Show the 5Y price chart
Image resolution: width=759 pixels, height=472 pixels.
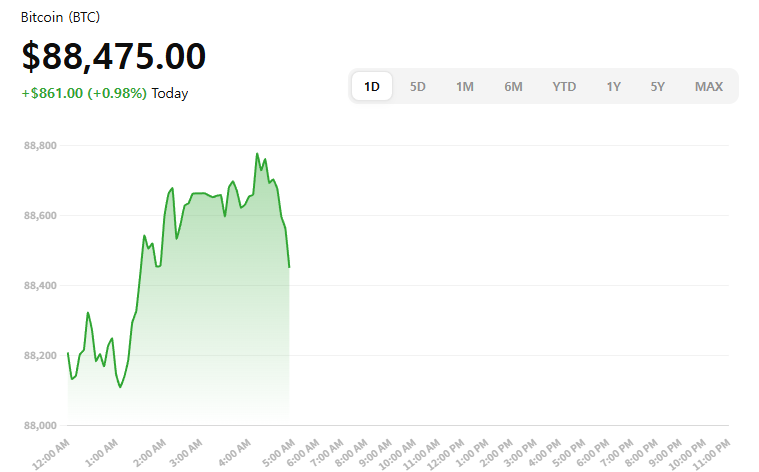pyautogui.click(x=657, y=86)
